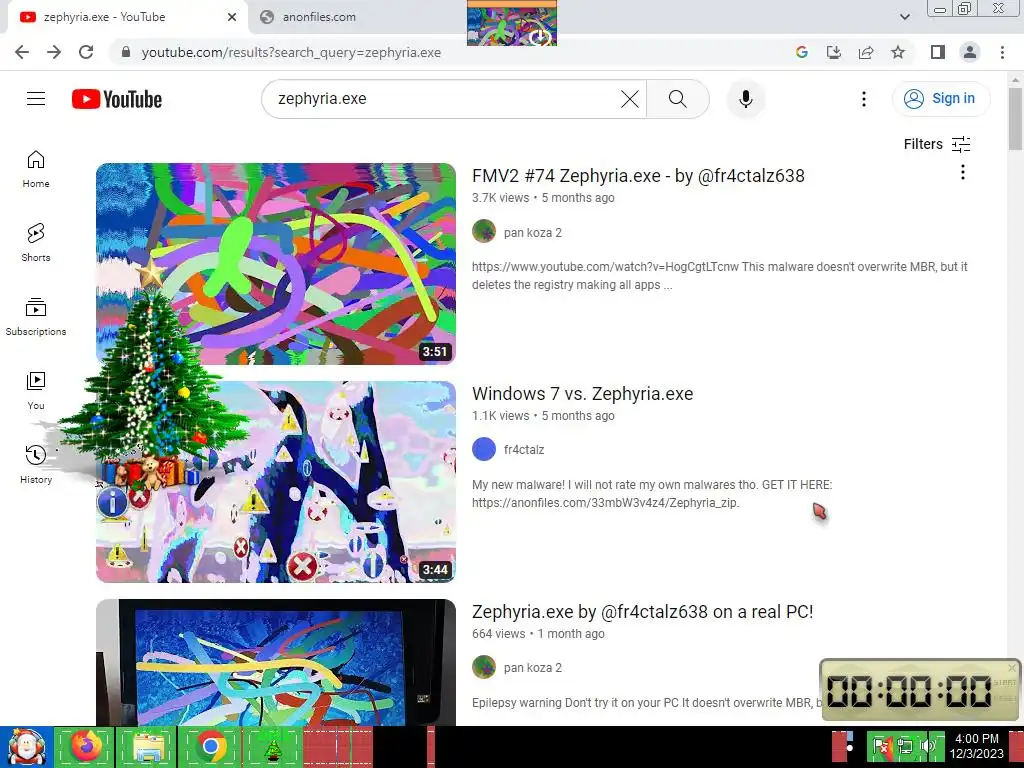Image resolution: width=1024 pixels, height=768 pixels.
Task: Click the Sign in button
Action: (941, 99)
